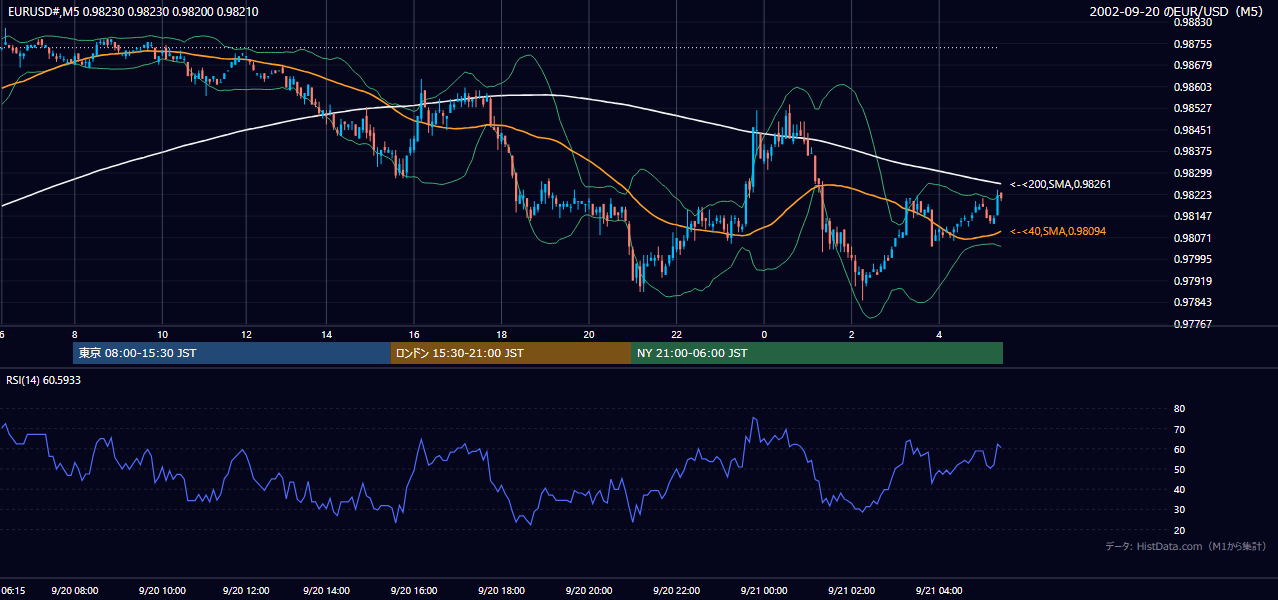Click the 0.98679 price axis value

point(1192,66)
